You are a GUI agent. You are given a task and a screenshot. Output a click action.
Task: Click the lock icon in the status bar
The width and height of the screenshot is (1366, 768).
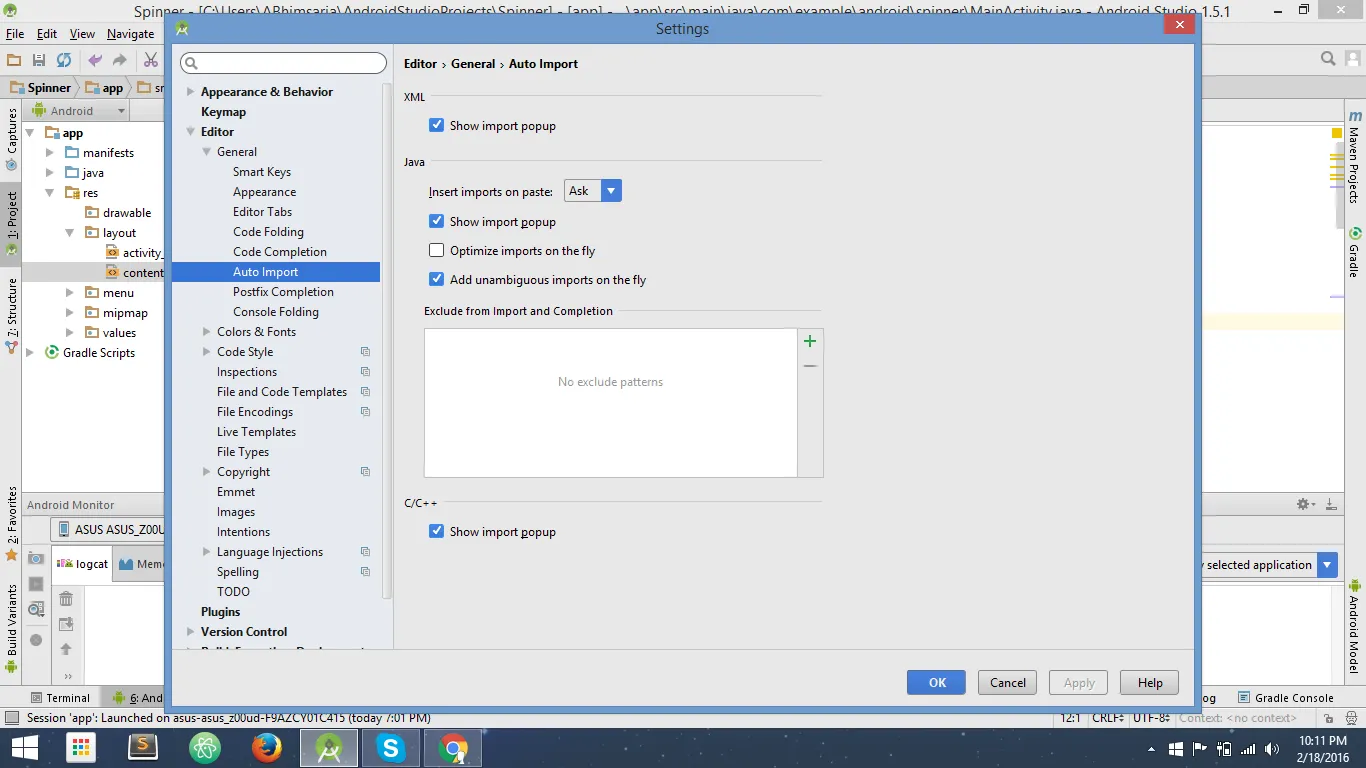[1329, 718]
